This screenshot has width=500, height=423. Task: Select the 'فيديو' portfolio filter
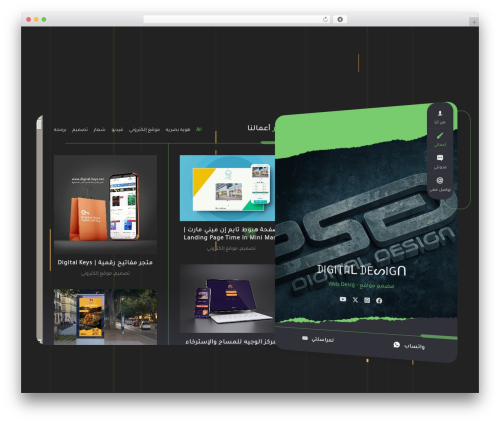[x=117, y=129]
